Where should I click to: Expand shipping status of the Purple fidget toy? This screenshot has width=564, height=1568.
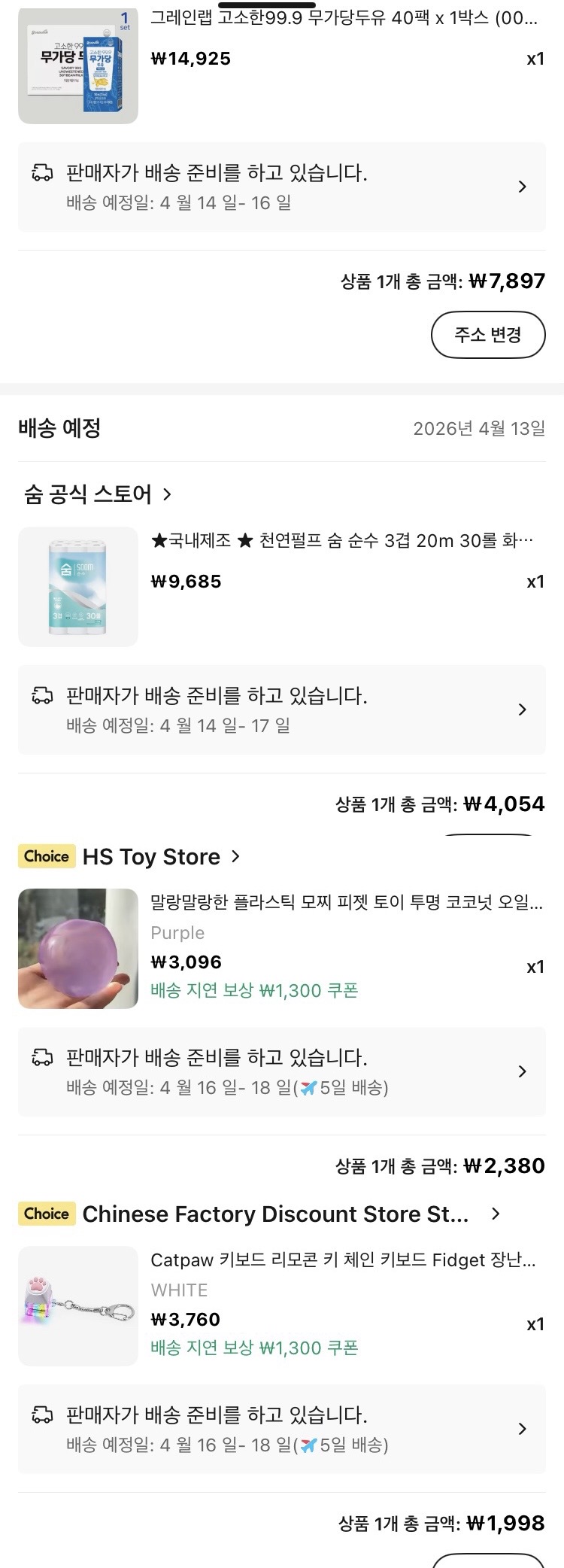522,1071
